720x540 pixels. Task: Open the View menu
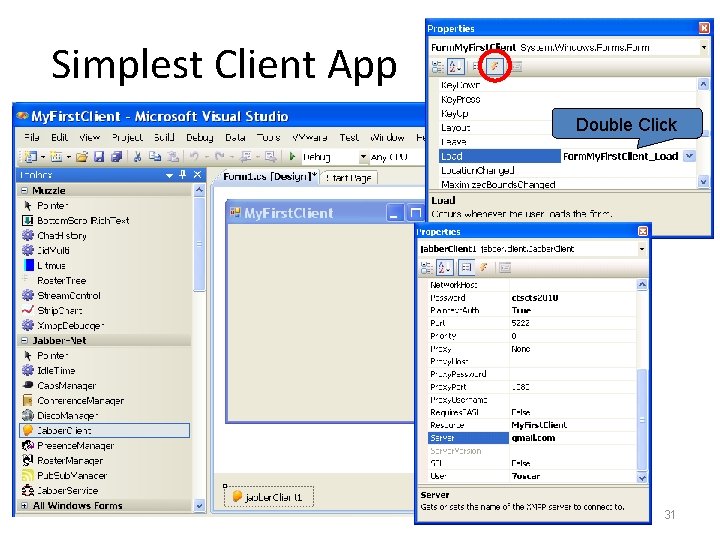click(x=89, y=137)
